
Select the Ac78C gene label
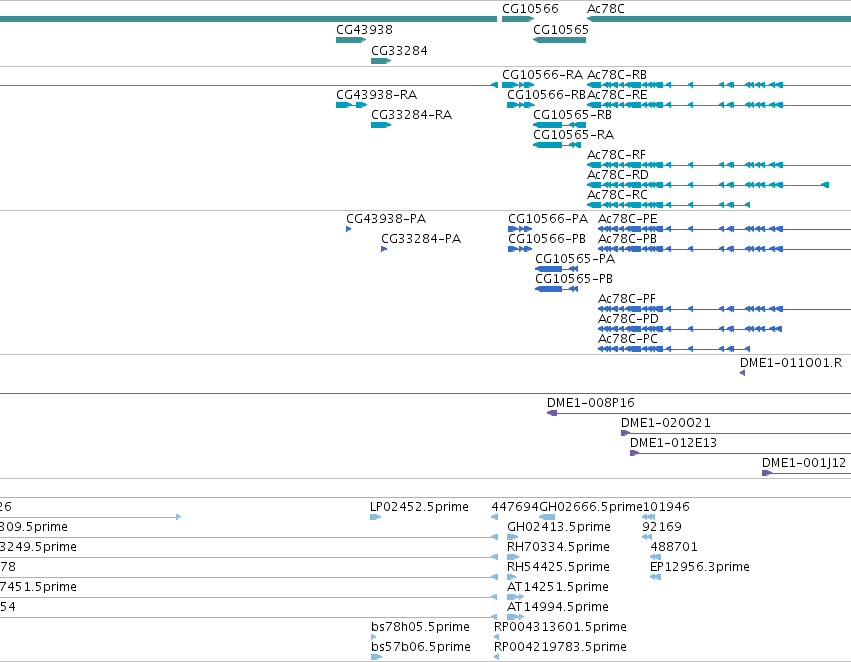coord(605,9)
